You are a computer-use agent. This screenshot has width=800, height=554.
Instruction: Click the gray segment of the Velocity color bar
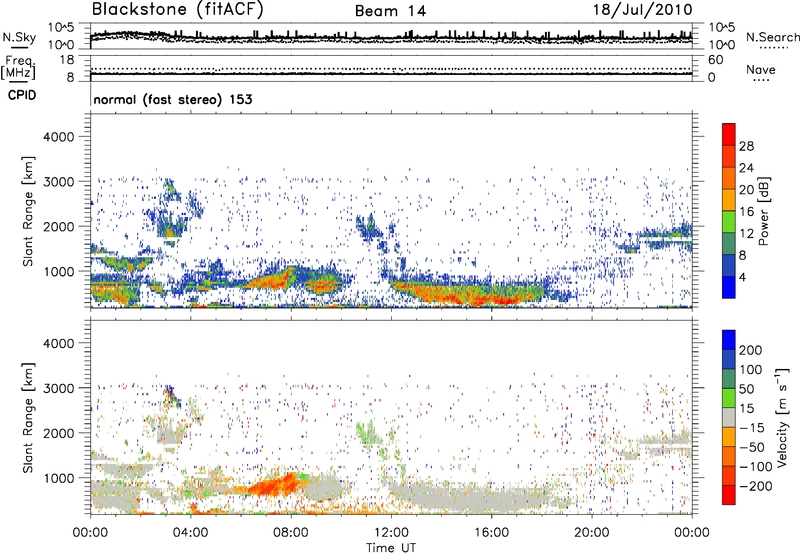(729, 417)
